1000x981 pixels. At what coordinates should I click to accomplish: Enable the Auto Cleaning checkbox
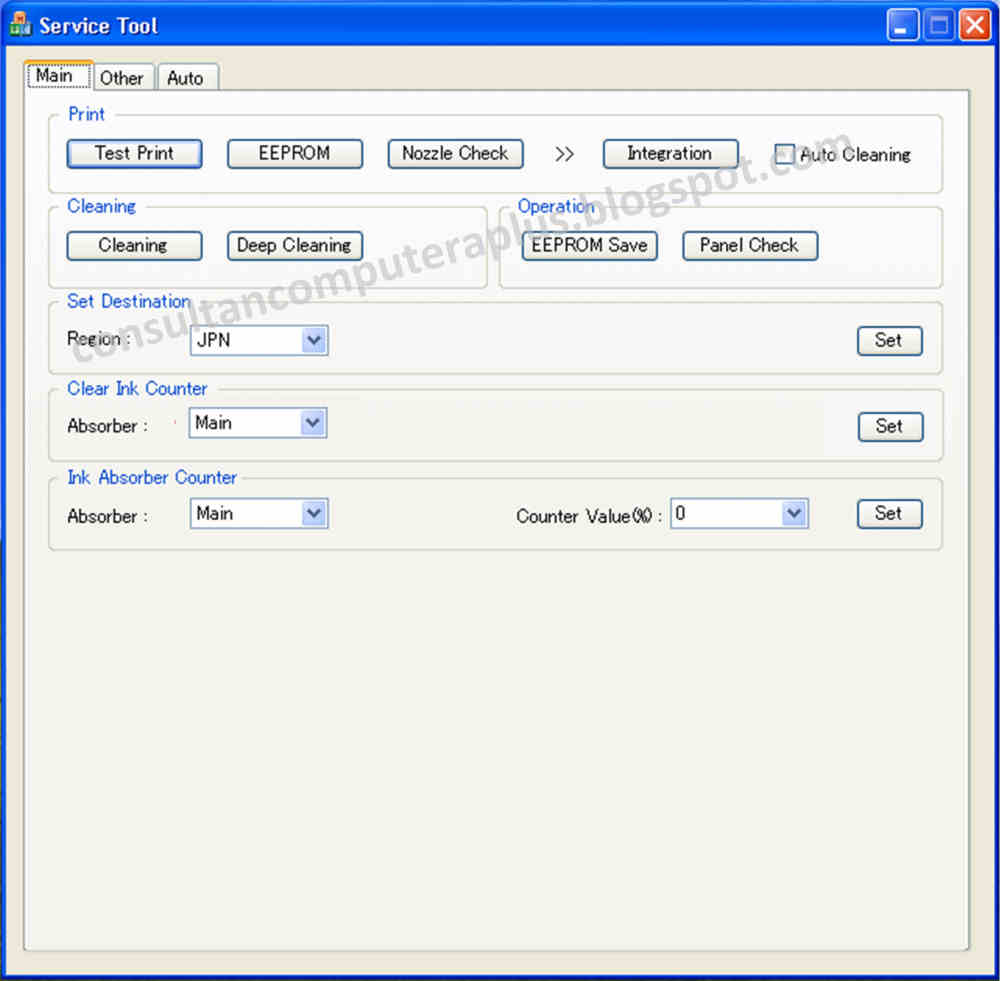point(784,154)
